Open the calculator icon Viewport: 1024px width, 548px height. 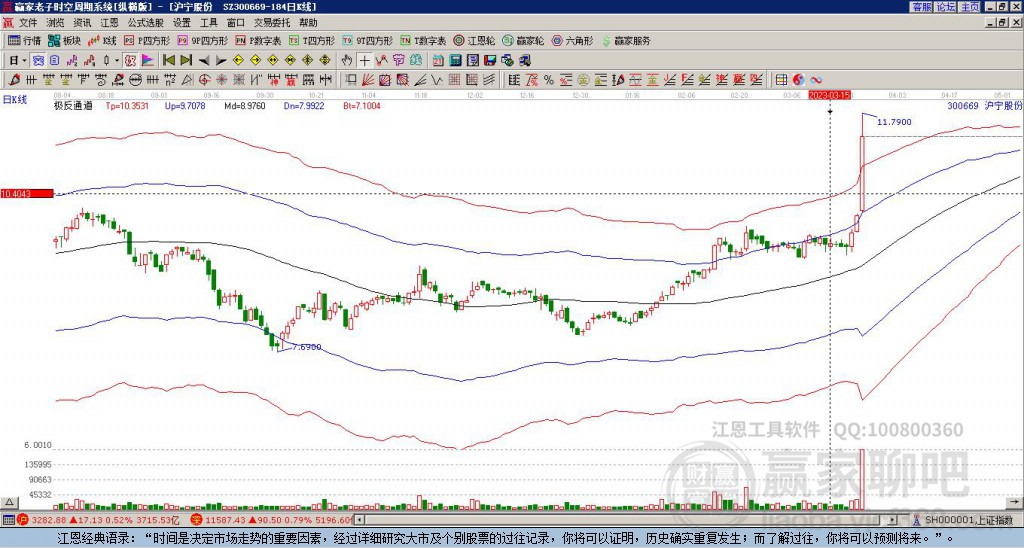[x=455, y=61]
